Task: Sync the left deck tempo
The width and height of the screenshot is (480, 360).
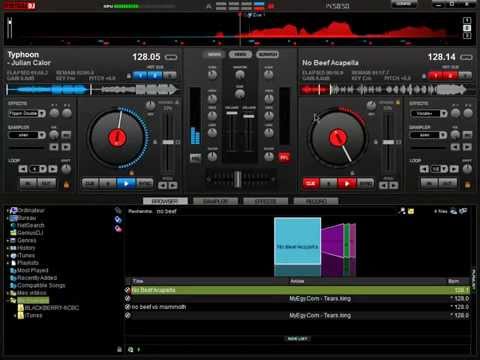Action: (145, 184)
